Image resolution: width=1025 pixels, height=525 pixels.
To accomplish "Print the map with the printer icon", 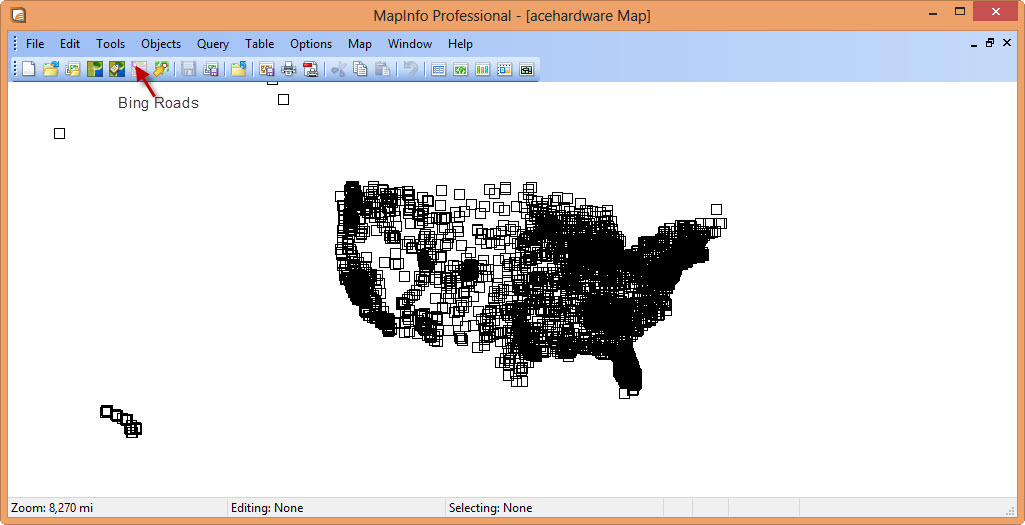I will 288,69.
